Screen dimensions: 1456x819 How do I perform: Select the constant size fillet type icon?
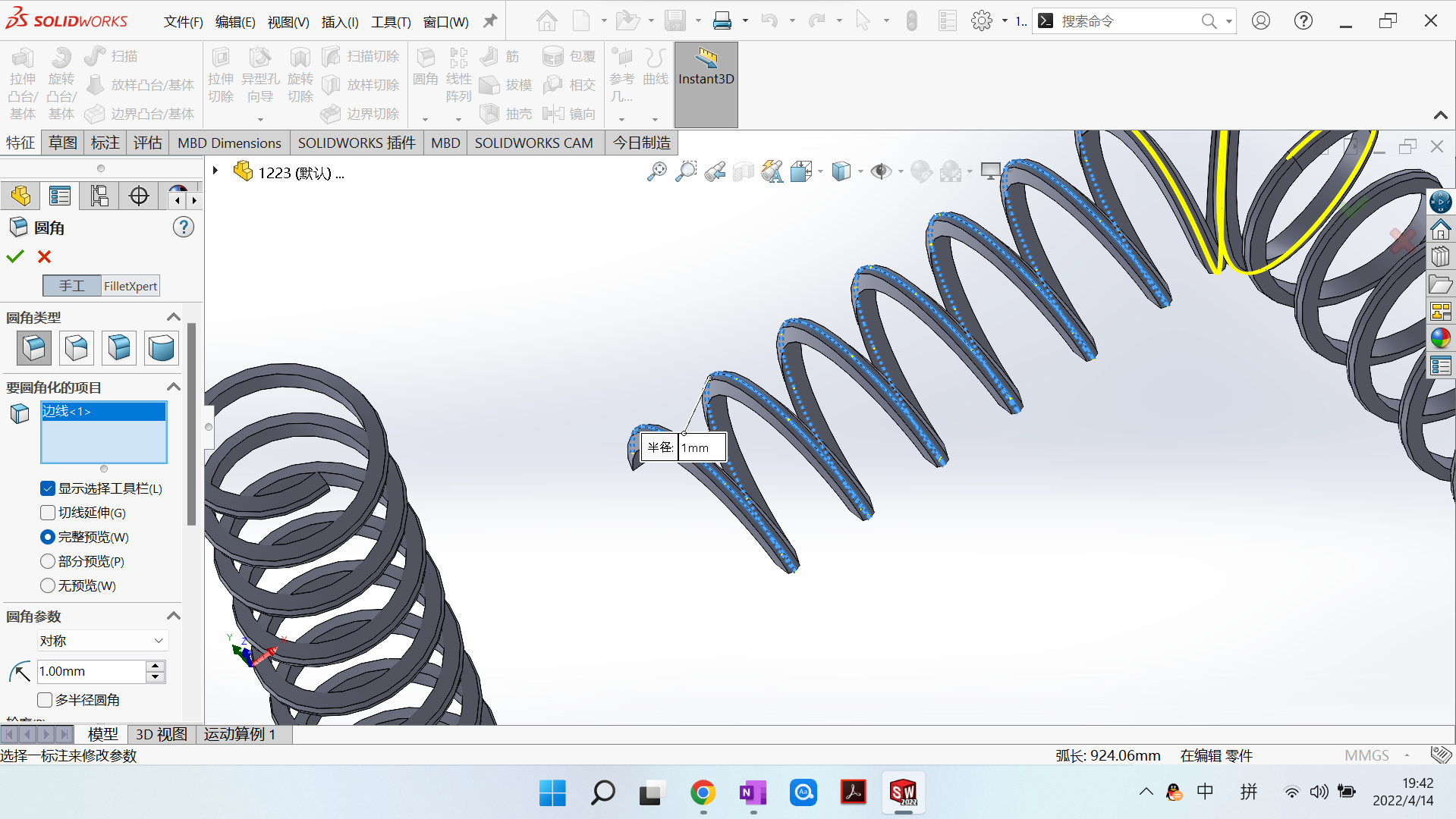(x=34, y=348)
